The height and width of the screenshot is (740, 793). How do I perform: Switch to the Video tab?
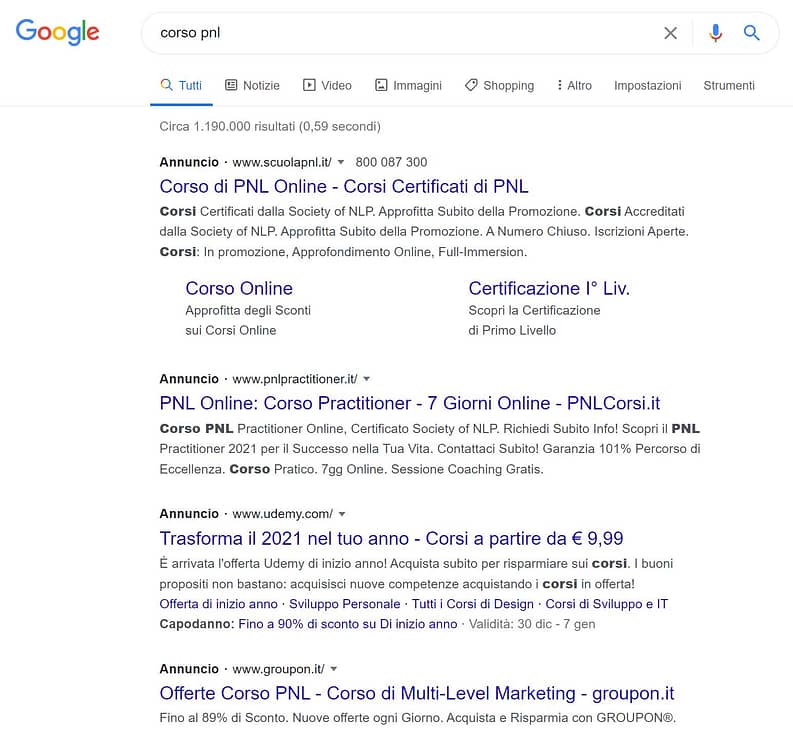click(327, 85)
